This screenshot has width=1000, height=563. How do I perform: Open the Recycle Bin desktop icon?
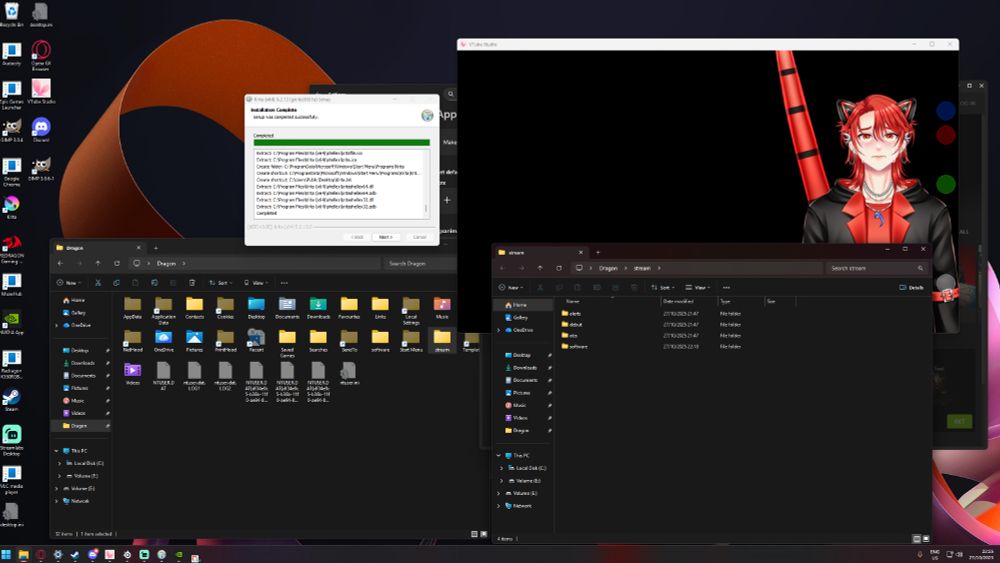click(11, 15)
